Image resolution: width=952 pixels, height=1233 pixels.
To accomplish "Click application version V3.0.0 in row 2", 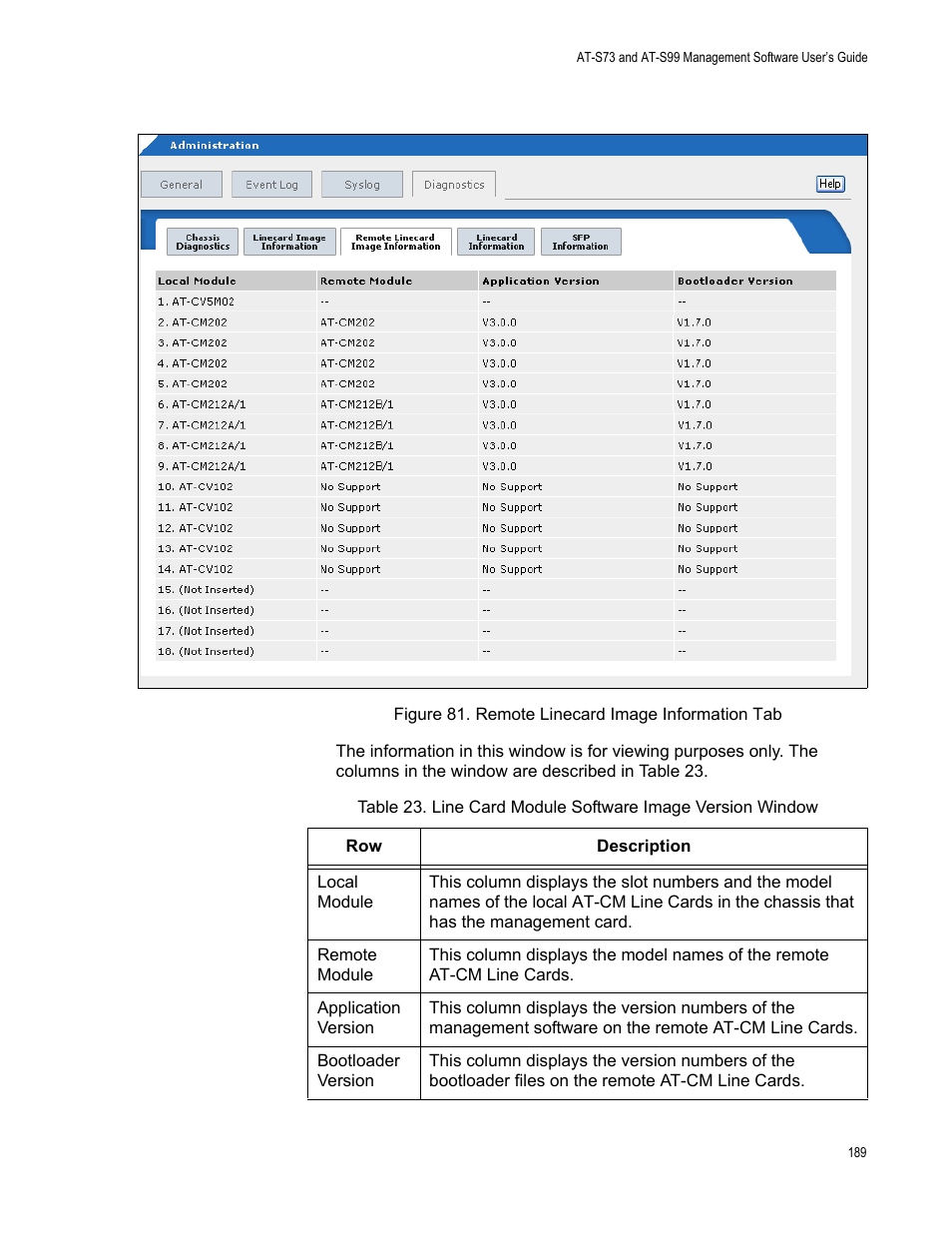I will pos(500,322).
